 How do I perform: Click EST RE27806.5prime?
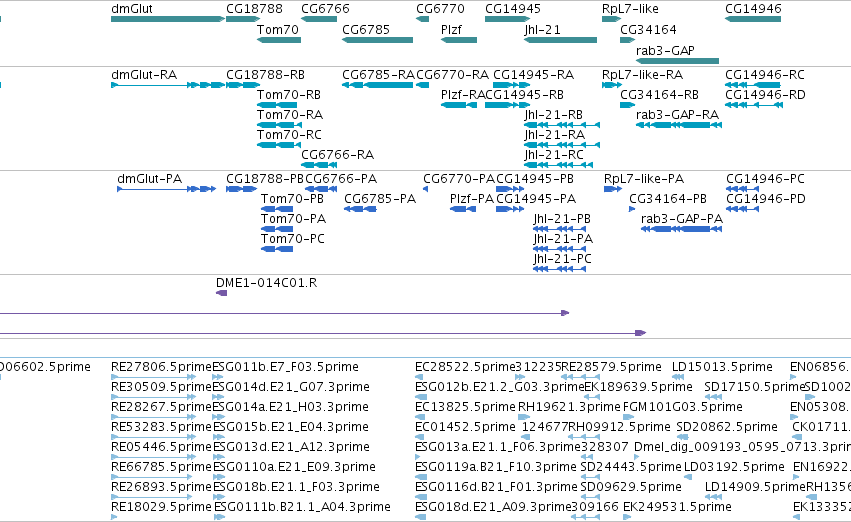[x=161, y=367]
